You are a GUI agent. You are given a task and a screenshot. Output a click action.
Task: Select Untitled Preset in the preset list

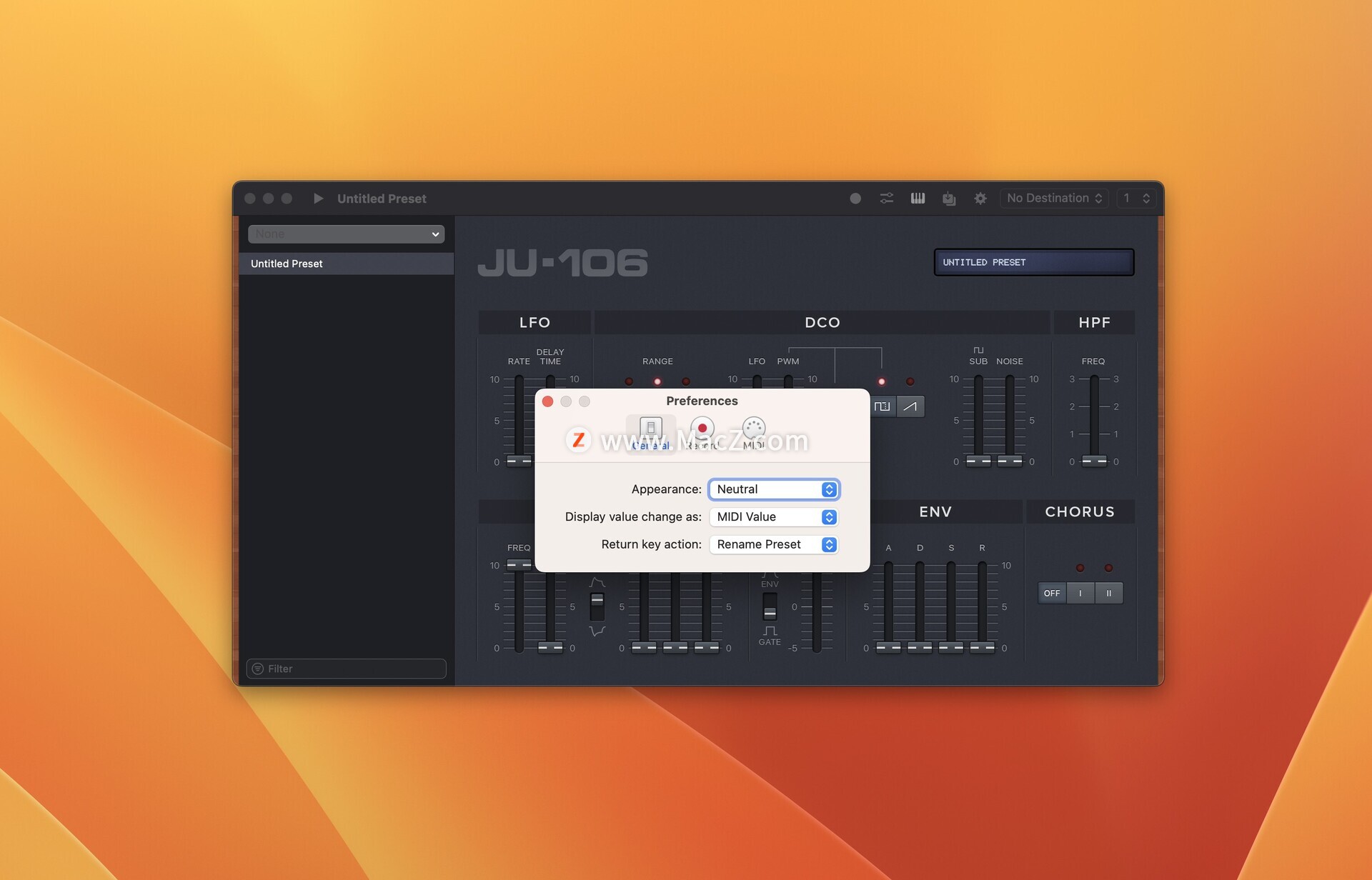347,264
